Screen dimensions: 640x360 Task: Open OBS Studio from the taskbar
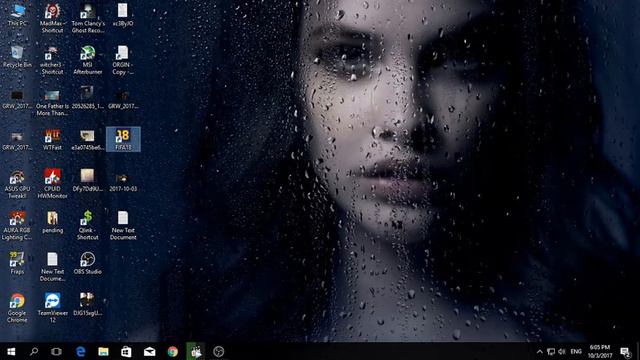click(218, 351)
